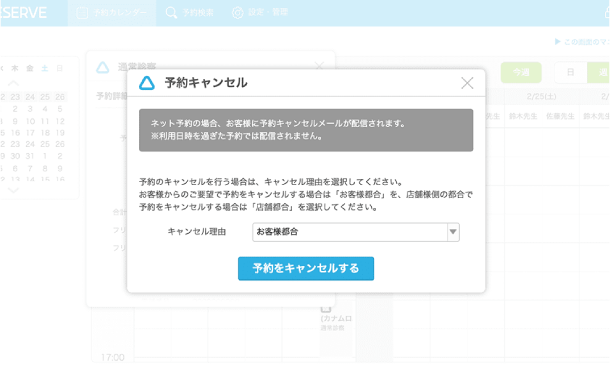This screenshot has height=366, width=610.
Task: Click the 今週 button
Action: point(521,72)
